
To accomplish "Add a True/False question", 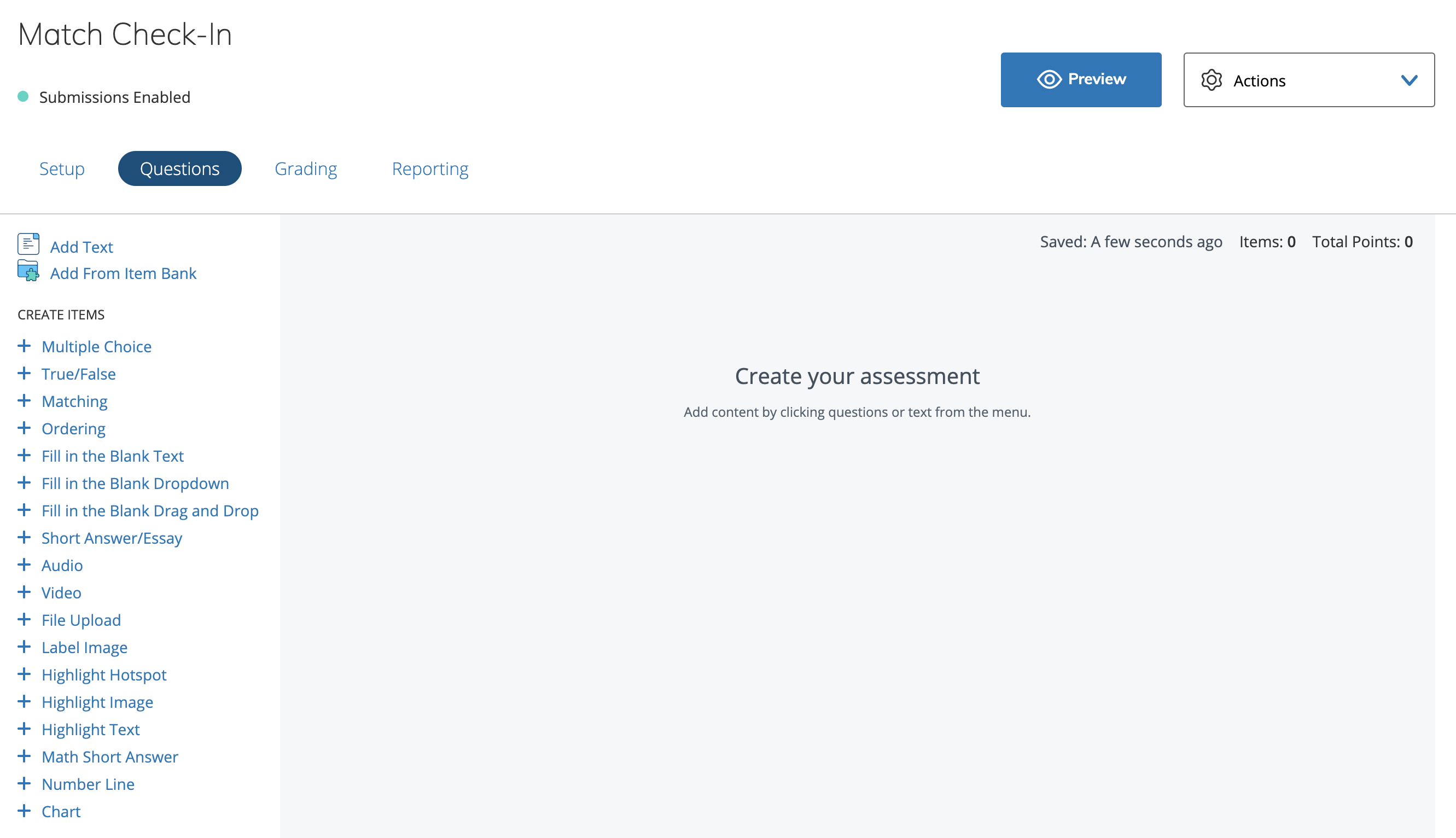I will pyautogui.click(x=78, y=374).
